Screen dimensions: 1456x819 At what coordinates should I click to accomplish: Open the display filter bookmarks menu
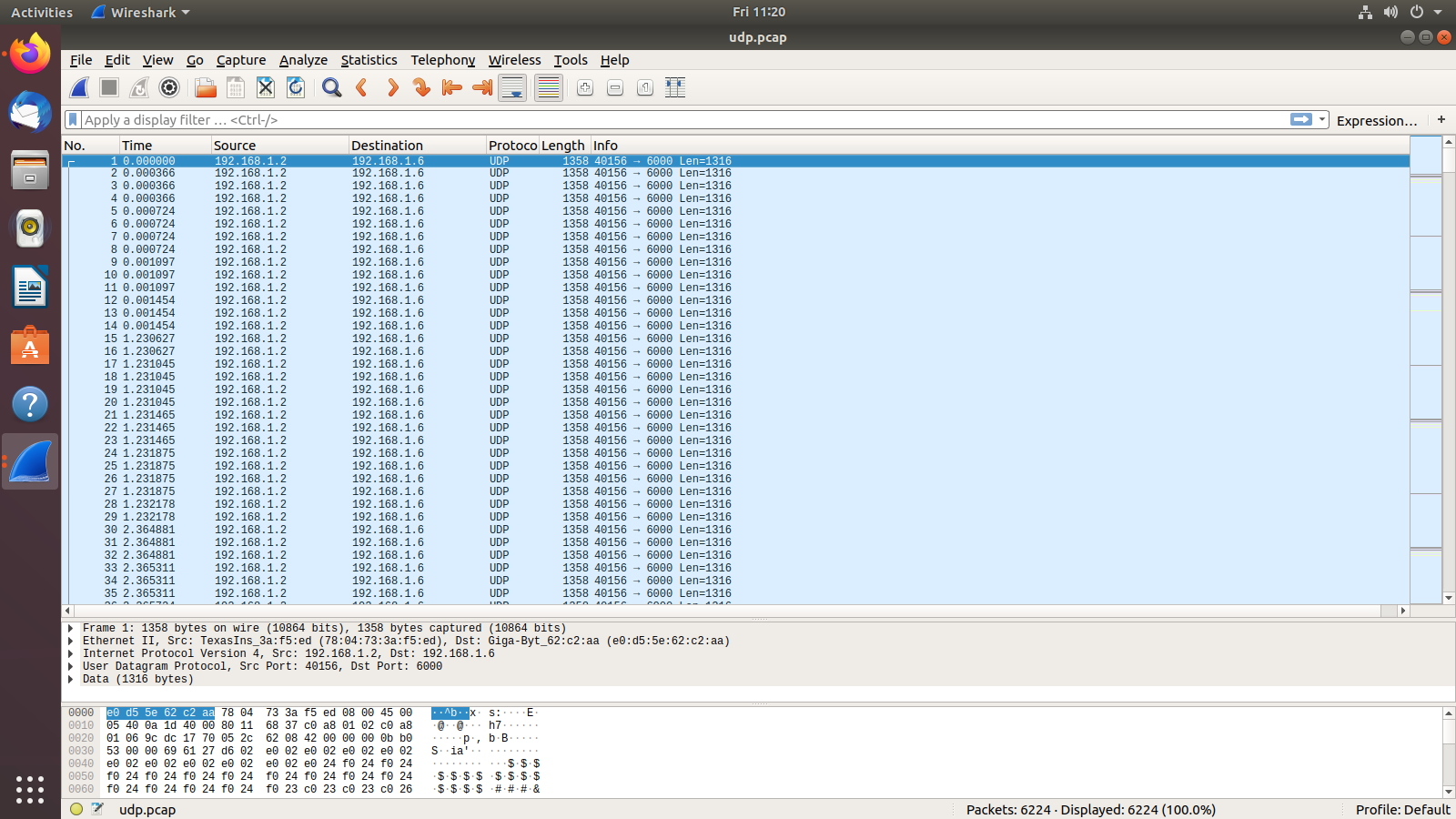point(73,119)
